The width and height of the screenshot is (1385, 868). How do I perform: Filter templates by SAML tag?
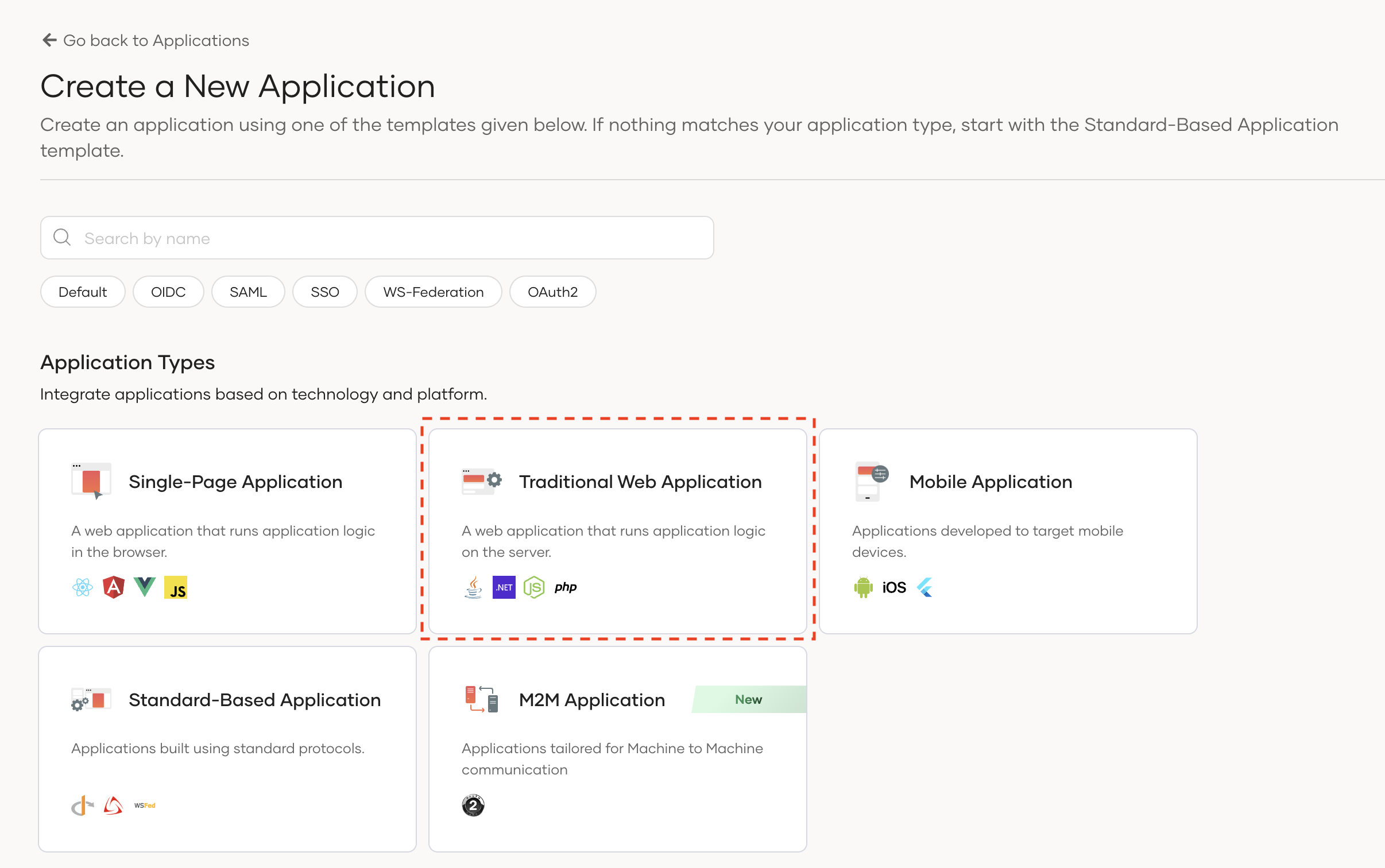click(x=248, y=292)
